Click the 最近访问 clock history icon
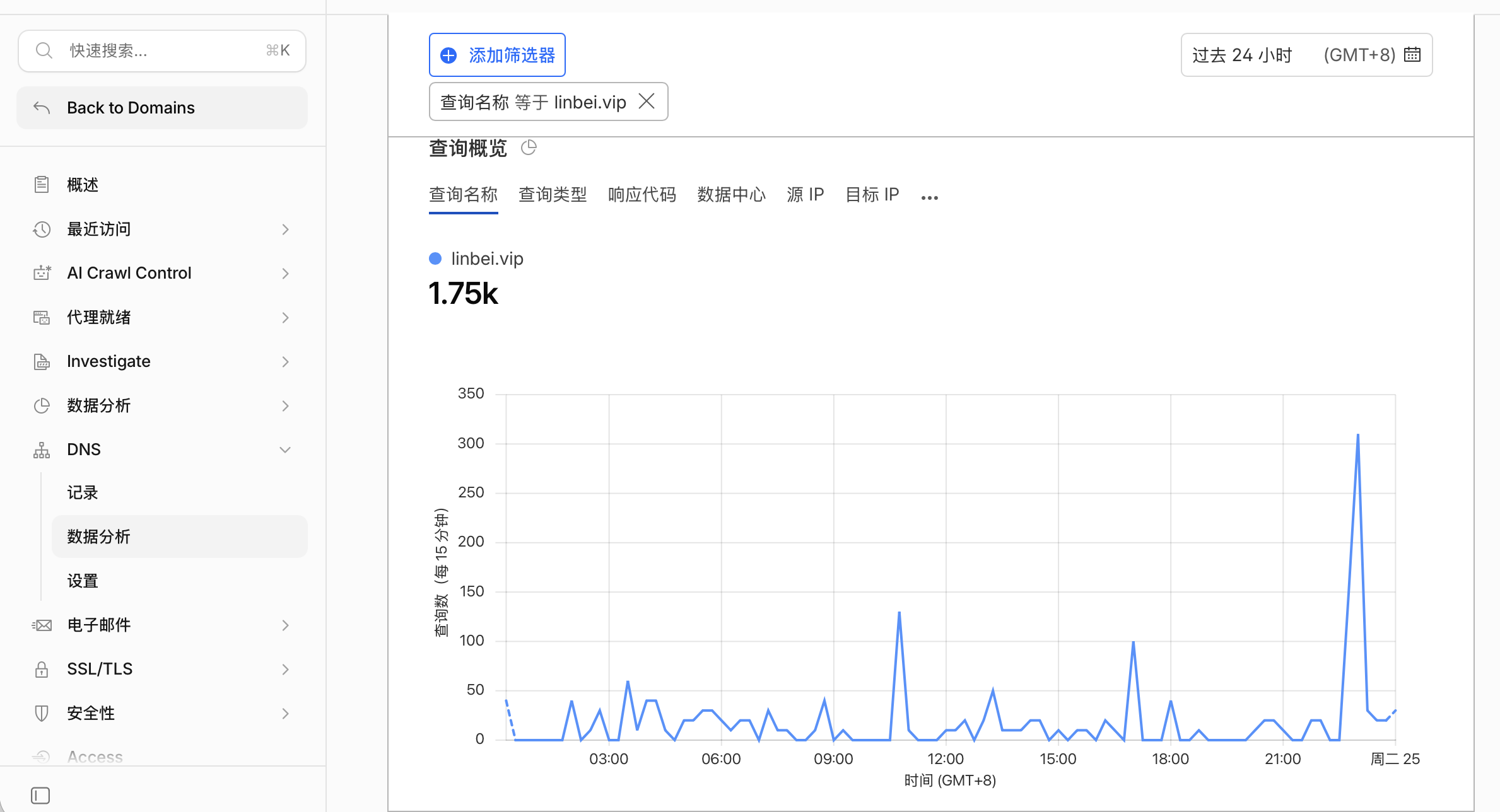Viewport: 1500px width, 812px height. (x=42, y=229)
